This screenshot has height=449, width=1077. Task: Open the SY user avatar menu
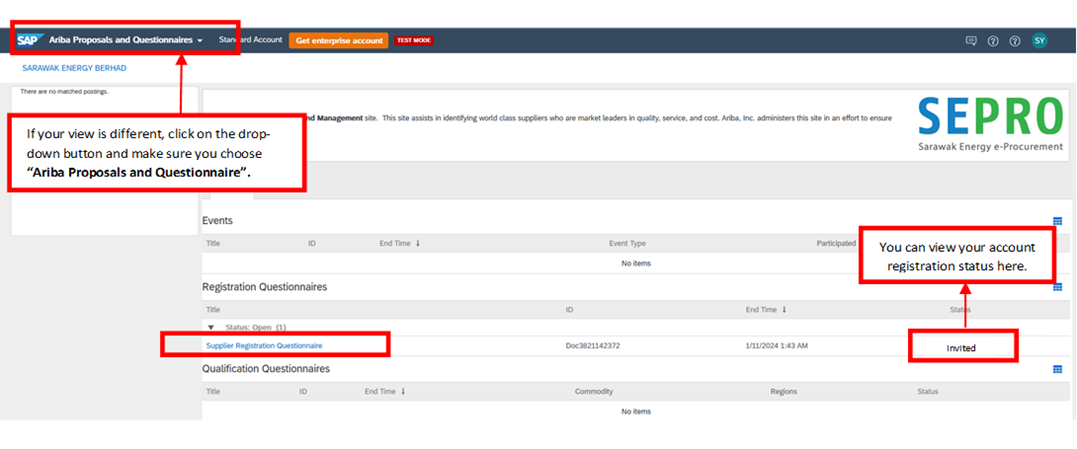point(1040,41)
